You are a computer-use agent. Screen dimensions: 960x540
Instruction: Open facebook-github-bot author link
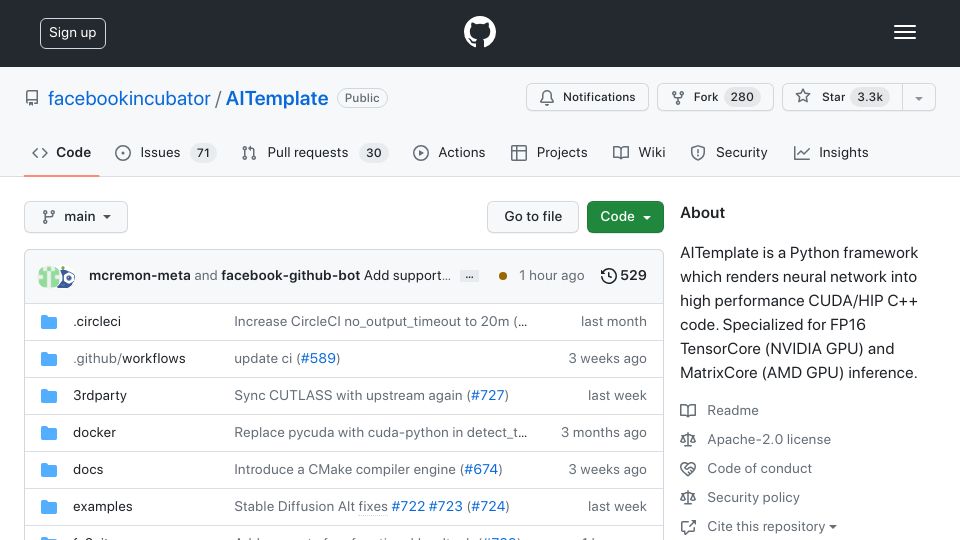click(x=290, y=276)
